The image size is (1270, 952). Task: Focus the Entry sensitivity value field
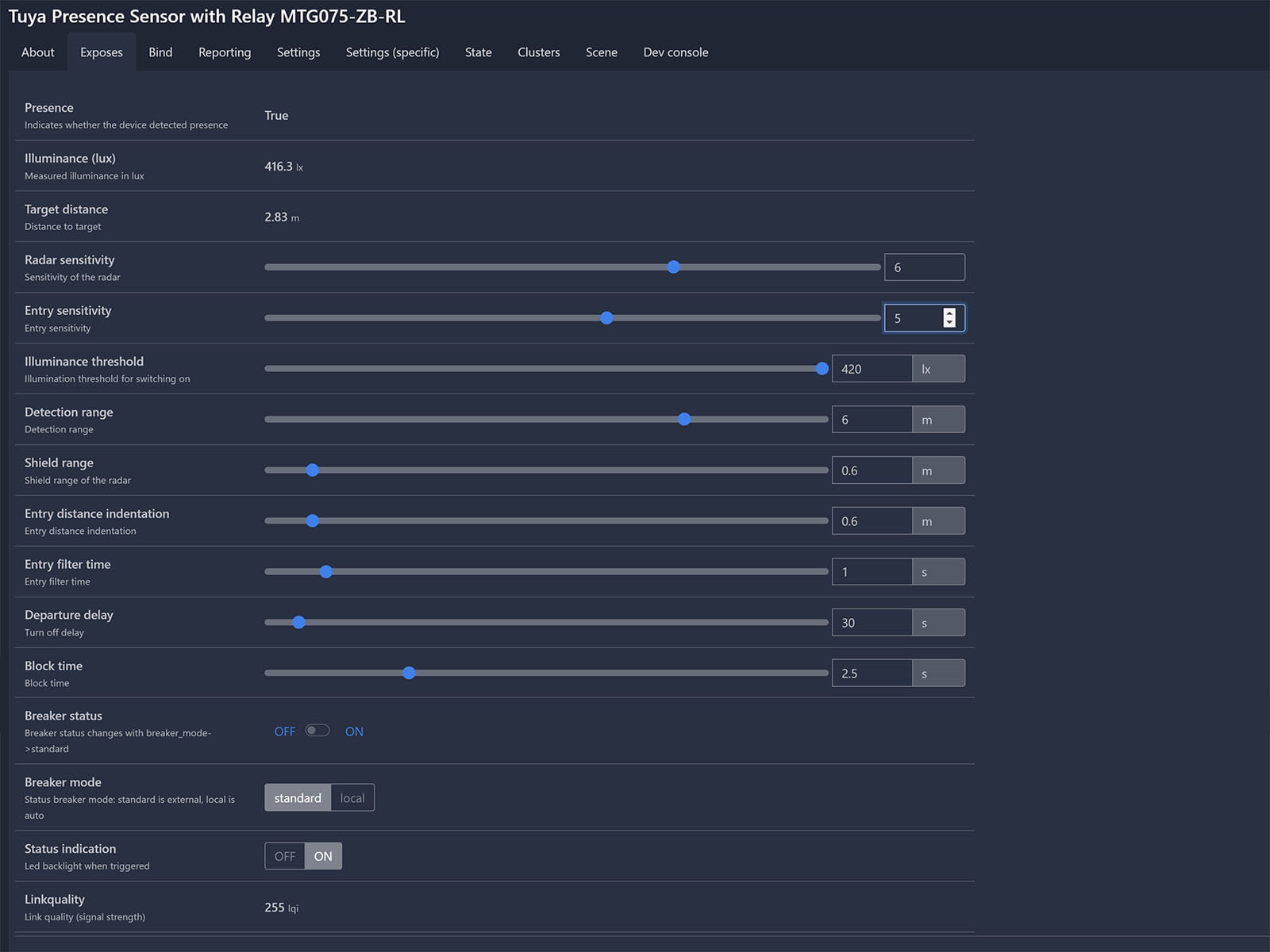[x=925, y=318]
